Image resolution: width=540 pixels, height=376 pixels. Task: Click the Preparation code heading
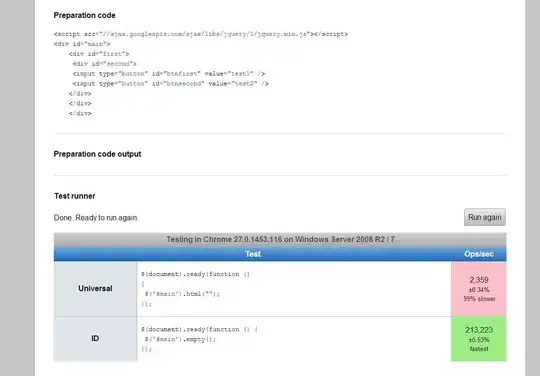(x=84, y=15)
